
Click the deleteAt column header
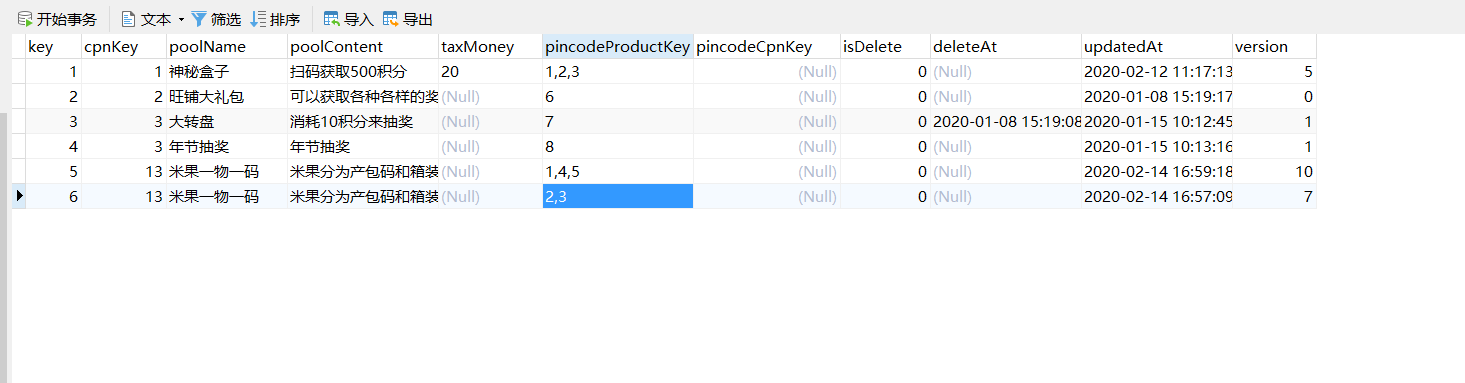click(x=1006, y=47)
